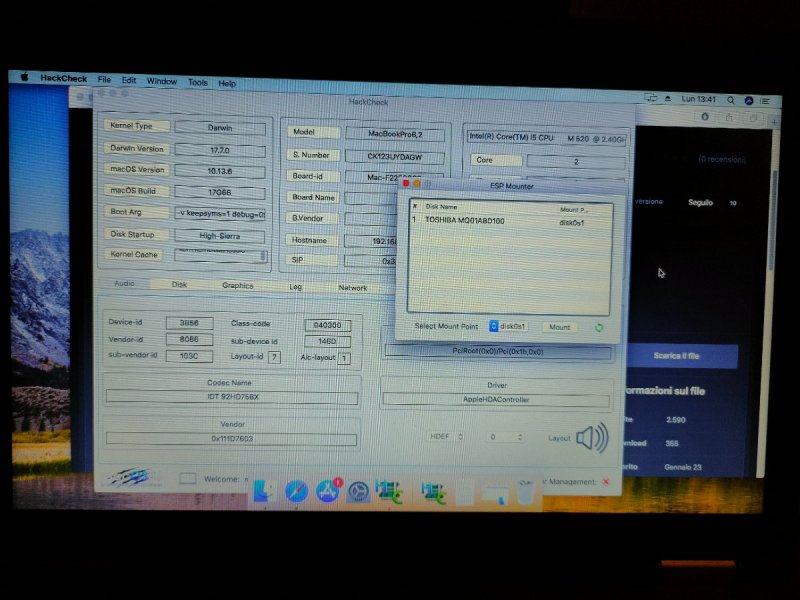Click the macOS Version field 10.13.6
The image size is (800, 600).
[220, 171]
